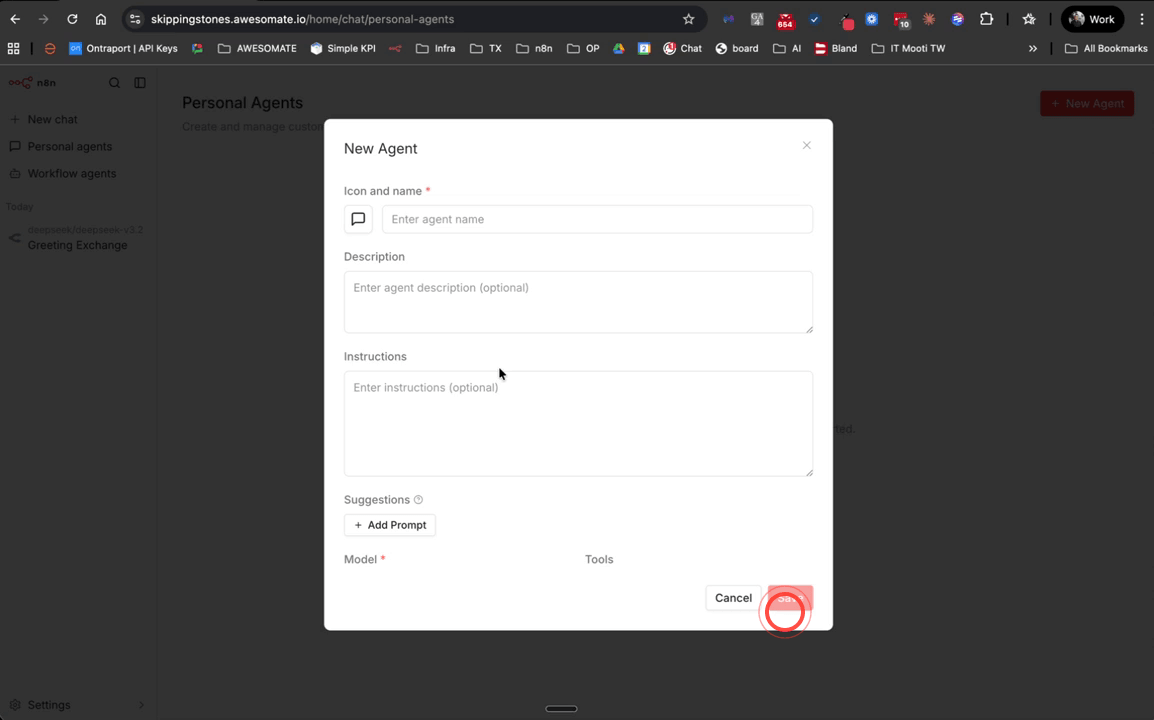The height and width of the screenshot is (720, 1154).
Task: Open the All Bookmarks menu
Action: pos(1105,48)
